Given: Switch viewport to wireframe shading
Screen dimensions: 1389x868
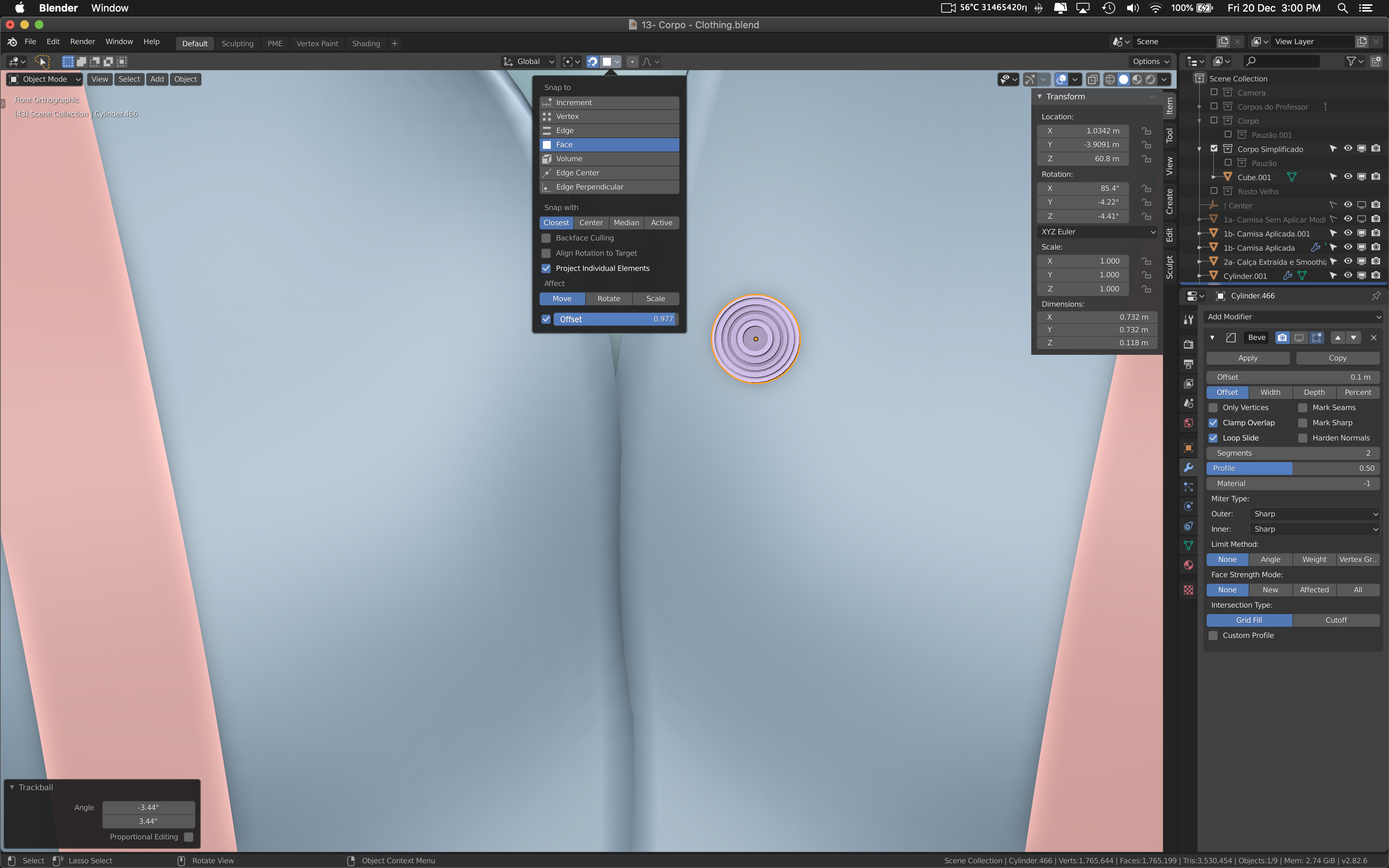Looking at the screenshot, I should coord(1110,79).
